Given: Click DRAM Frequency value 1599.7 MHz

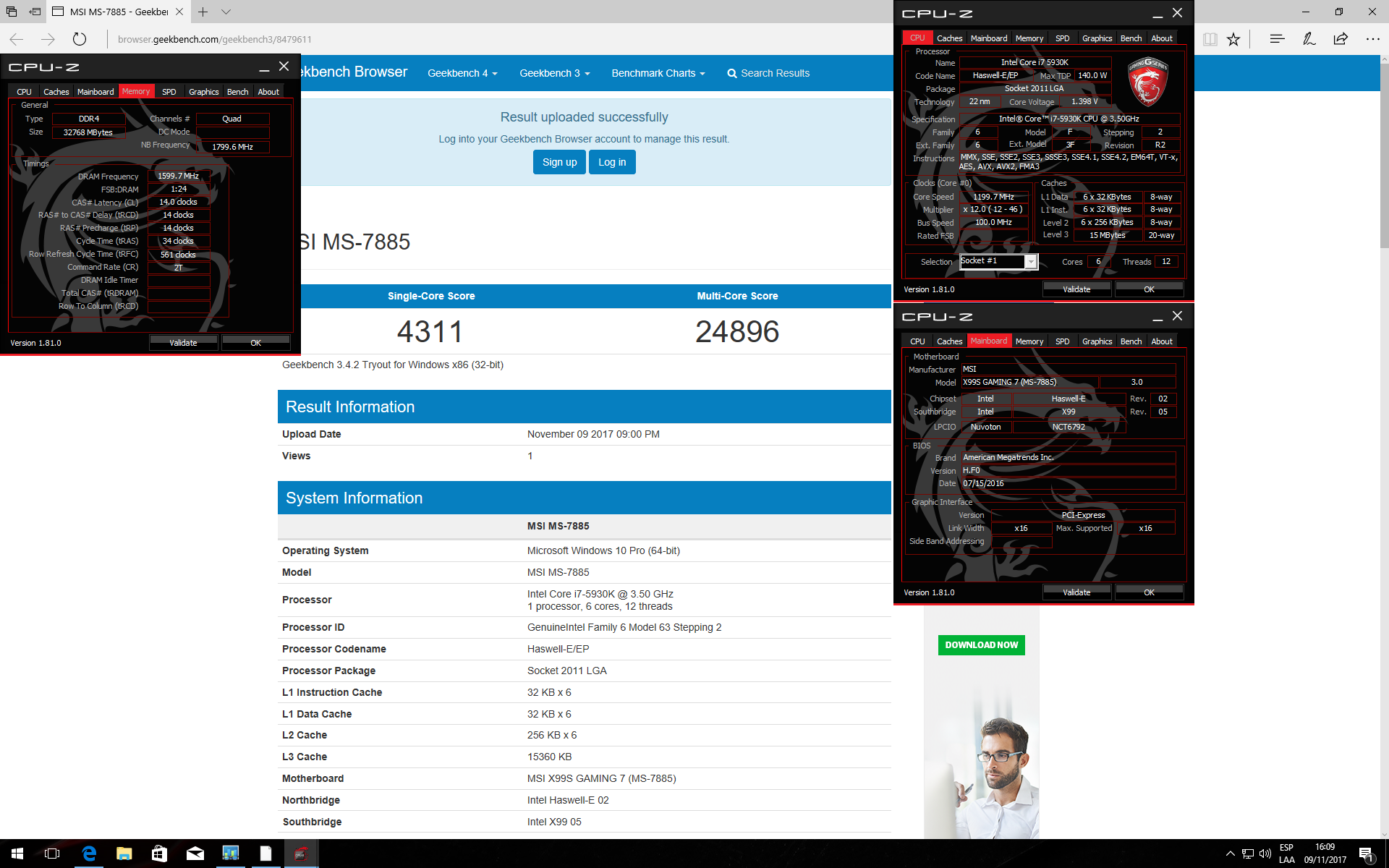Looking at the screenshot, I should click(x=178, y=176).
